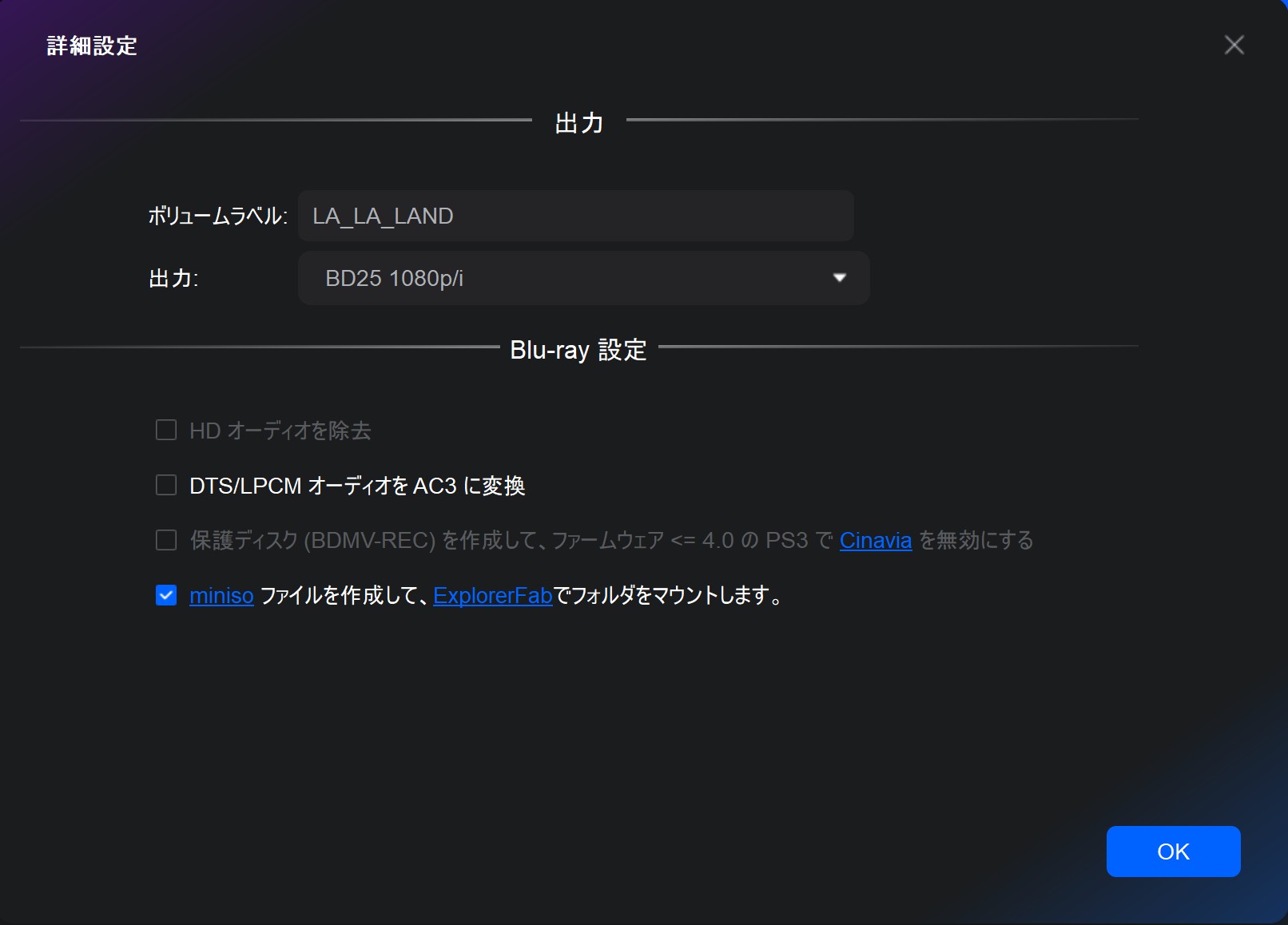Click the ボリュームラベル: label text
Image resolution: width=1288 pixels, height=925 pixels.
(x=217, y=216)
